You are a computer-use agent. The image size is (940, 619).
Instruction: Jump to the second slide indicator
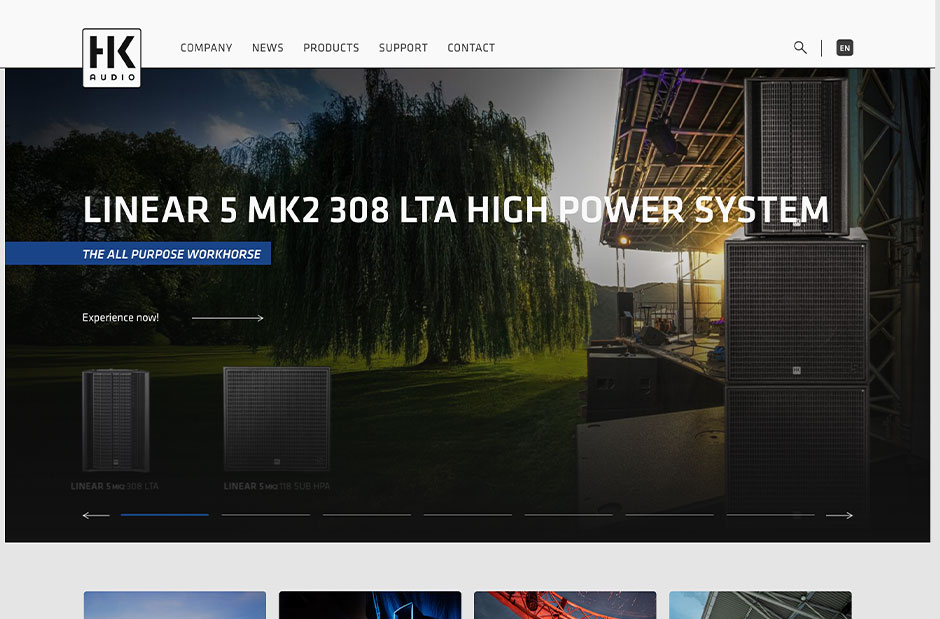(x=266, y=515)
